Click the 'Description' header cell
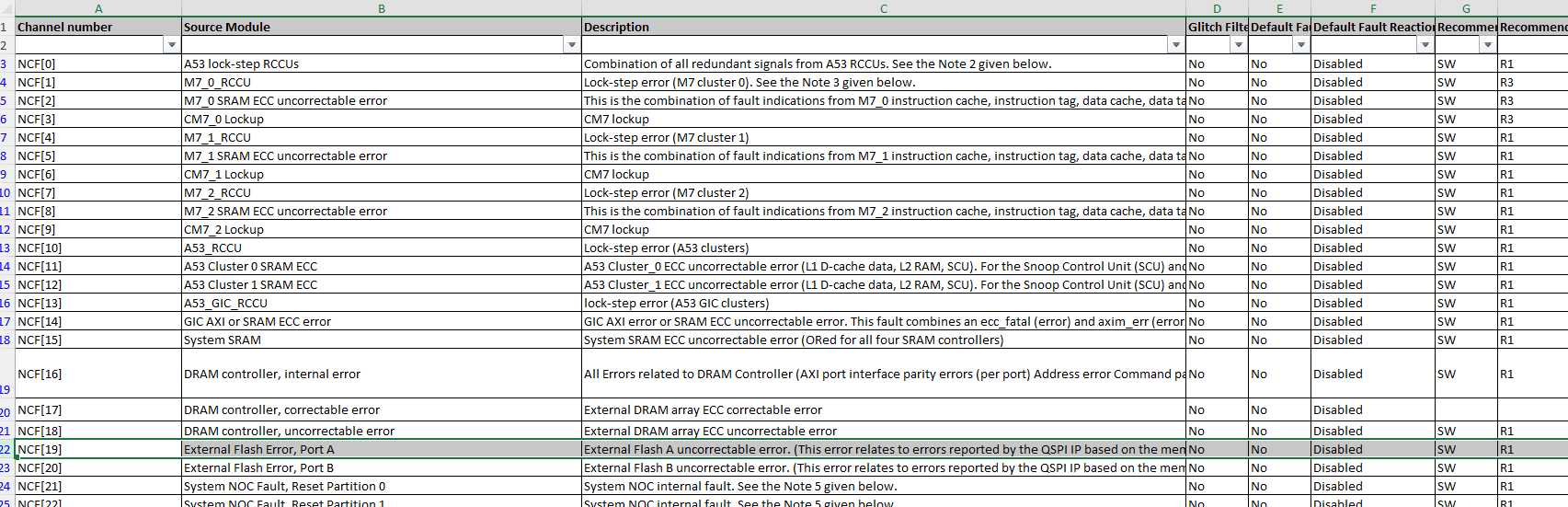 [x=884, y=27]
